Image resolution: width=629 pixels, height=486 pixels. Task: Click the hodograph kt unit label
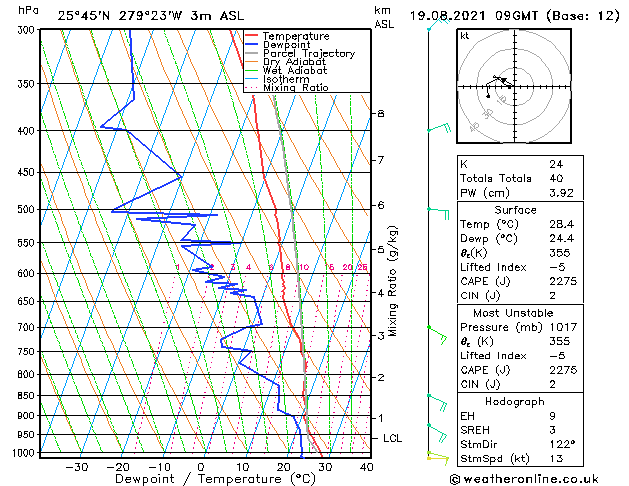465,36
